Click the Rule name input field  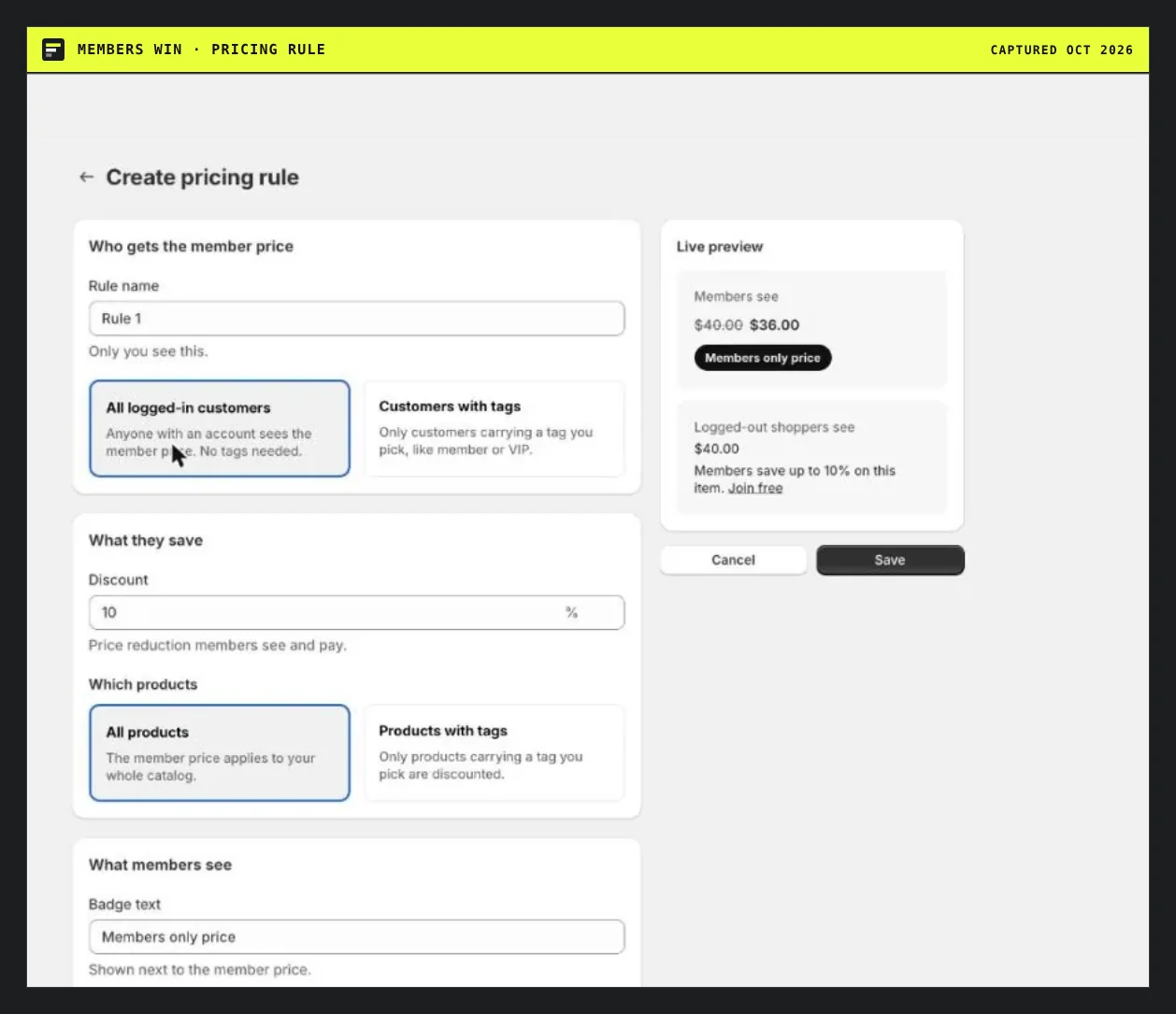tap(356, 319)
